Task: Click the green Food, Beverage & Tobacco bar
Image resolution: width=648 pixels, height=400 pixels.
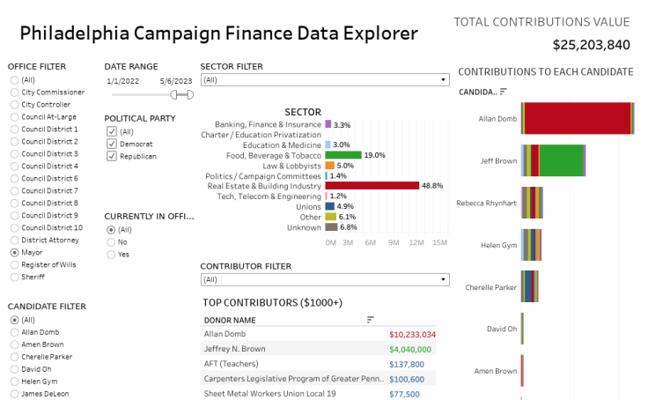Action: pos(344,155)
